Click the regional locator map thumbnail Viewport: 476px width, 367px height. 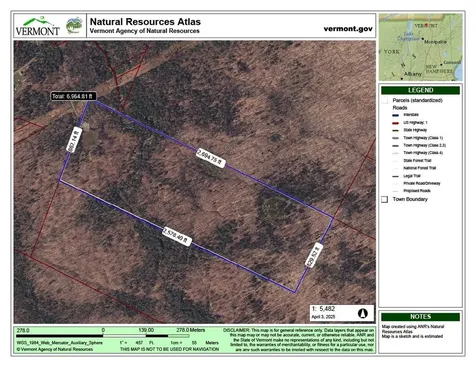[x=420, y=47]
